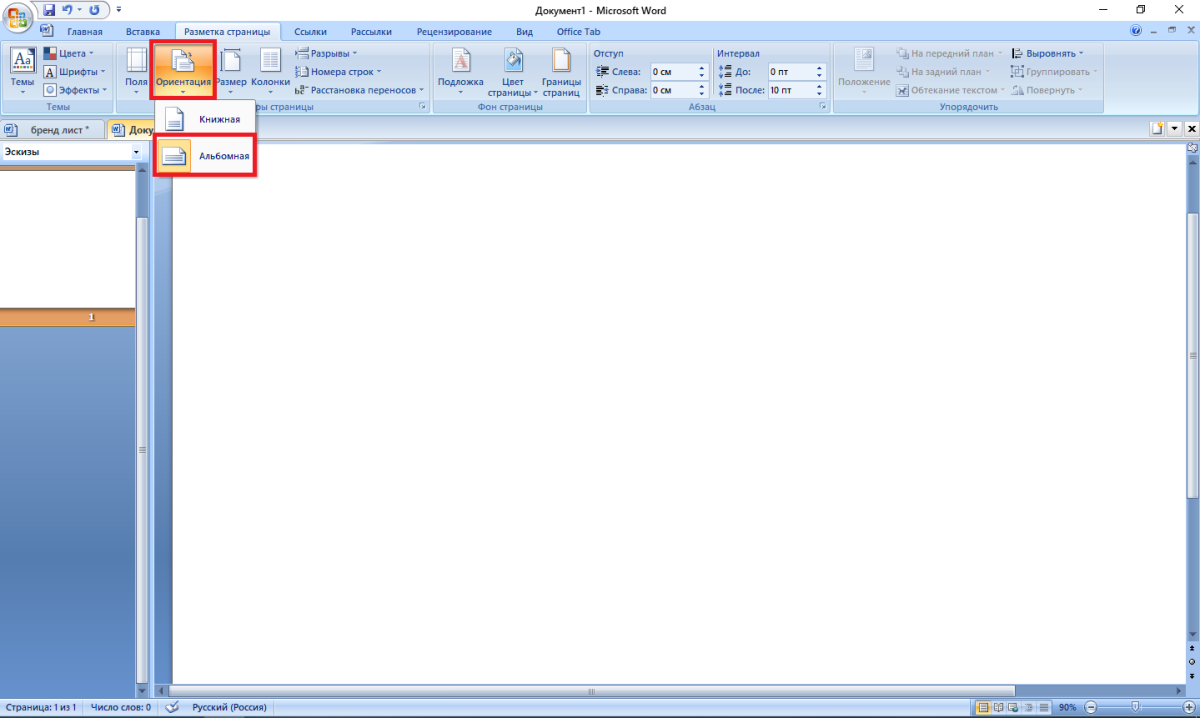Redo the action in quick access toolbar
The image size is (1200, 718).
pos(94,10)
